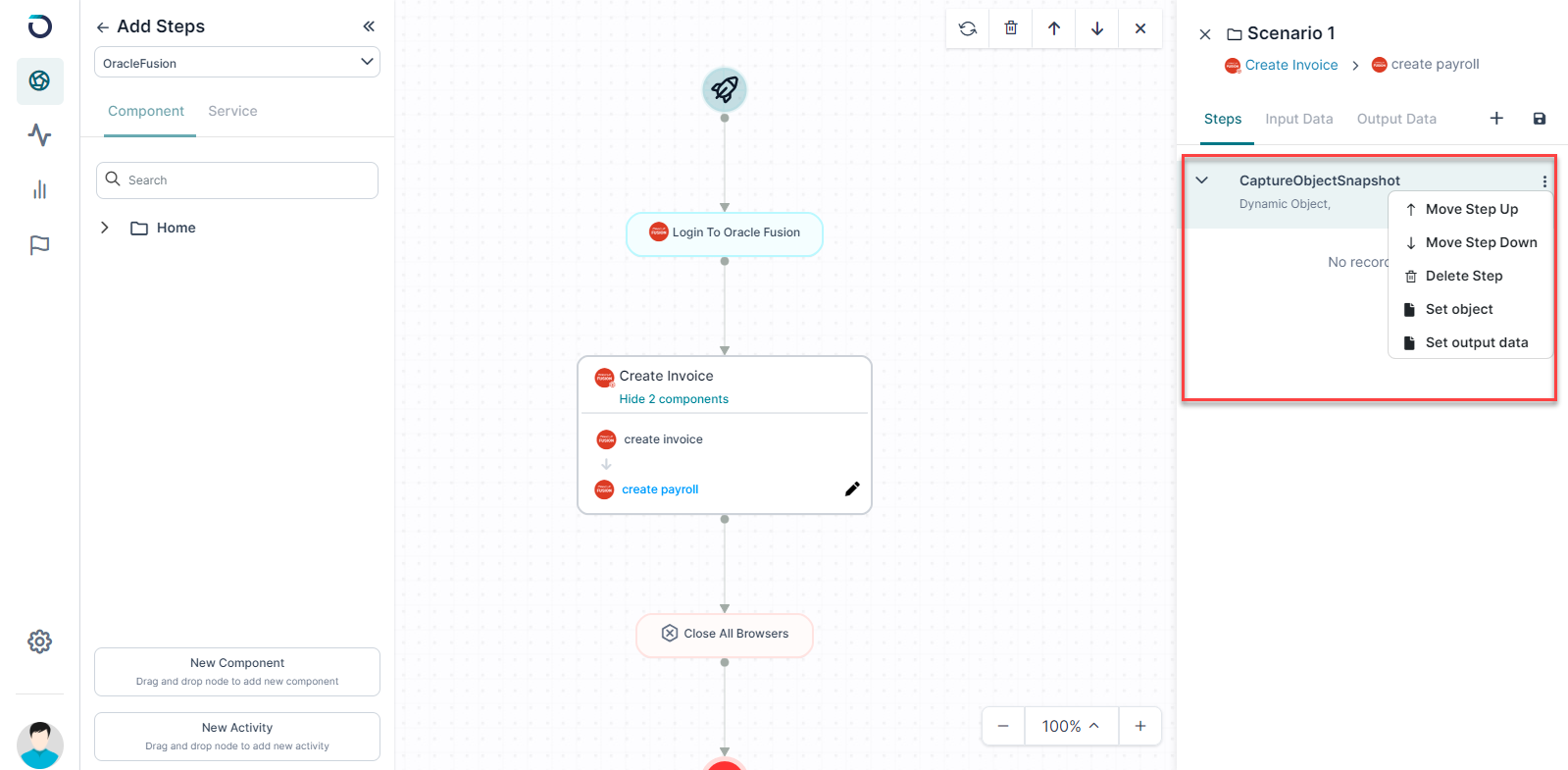The height and width of the screenshot is (770, 1568).
Task: Open the flag sidebar icon
Action: [39, 245]
